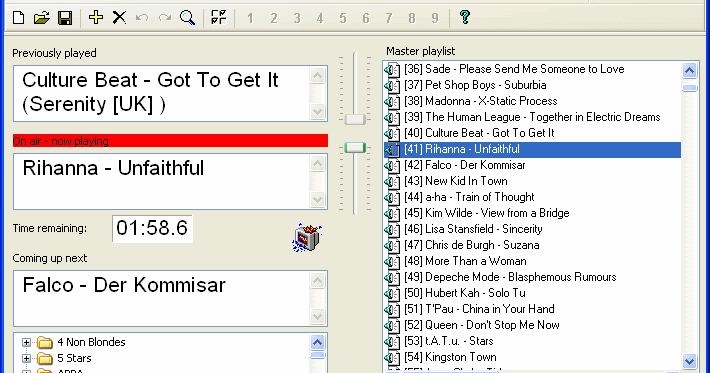Screen dimensions: 710x373
Task: Select [50] Hubert Kah - Solo Tu
Action: click(465, 293)
